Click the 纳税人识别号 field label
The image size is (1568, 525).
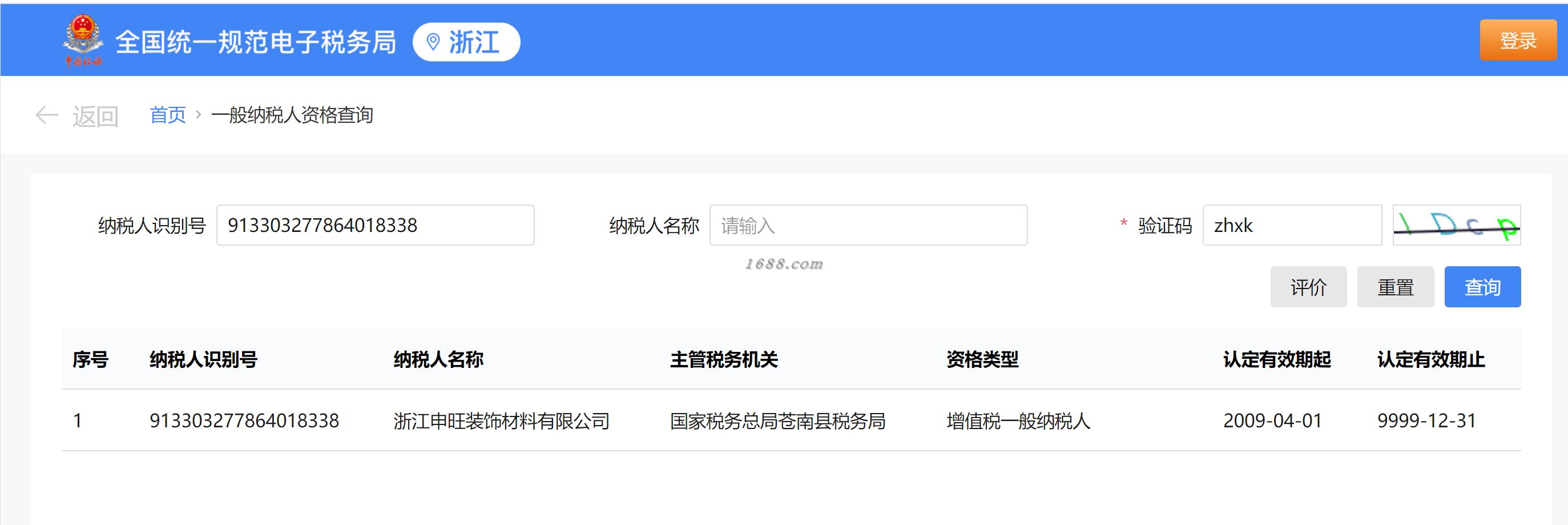click(x=152, y=225)
